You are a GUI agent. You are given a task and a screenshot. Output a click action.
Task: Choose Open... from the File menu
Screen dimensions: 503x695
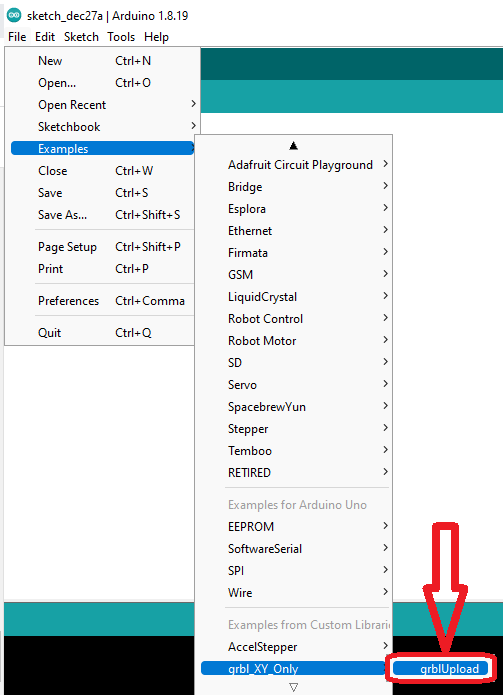point(102,83)
